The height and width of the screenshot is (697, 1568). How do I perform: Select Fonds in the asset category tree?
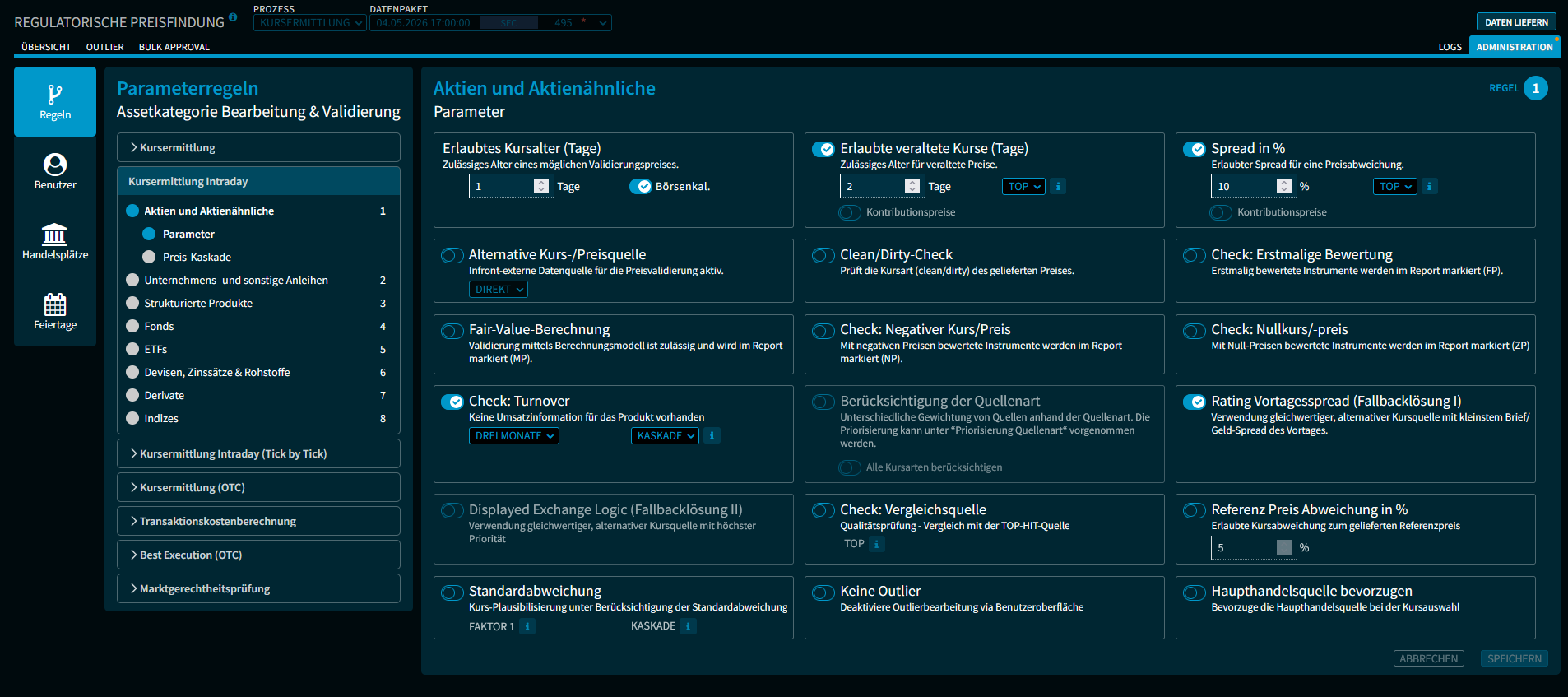coord(159,327)
